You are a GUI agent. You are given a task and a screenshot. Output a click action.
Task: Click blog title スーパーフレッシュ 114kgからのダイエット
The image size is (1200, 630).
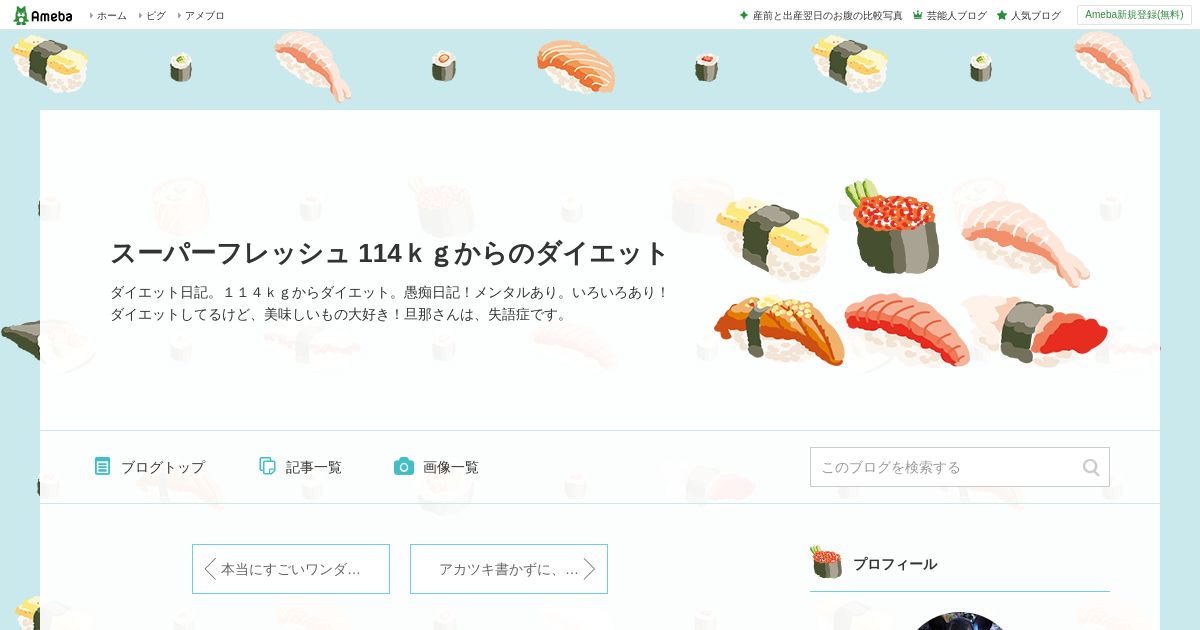(x=389, y=253)
